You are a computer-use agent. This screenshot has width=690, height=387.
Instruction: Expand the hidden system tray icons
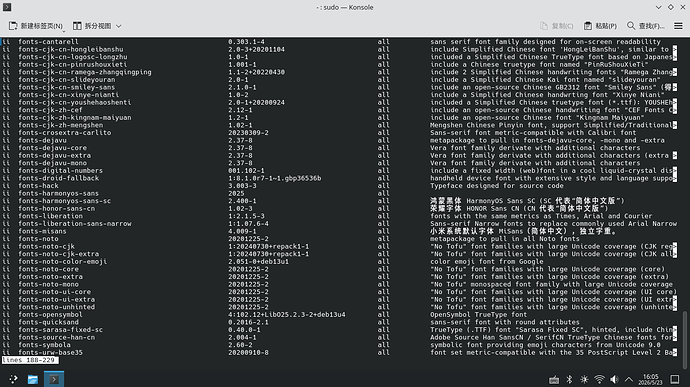click(x=629, y=380)
